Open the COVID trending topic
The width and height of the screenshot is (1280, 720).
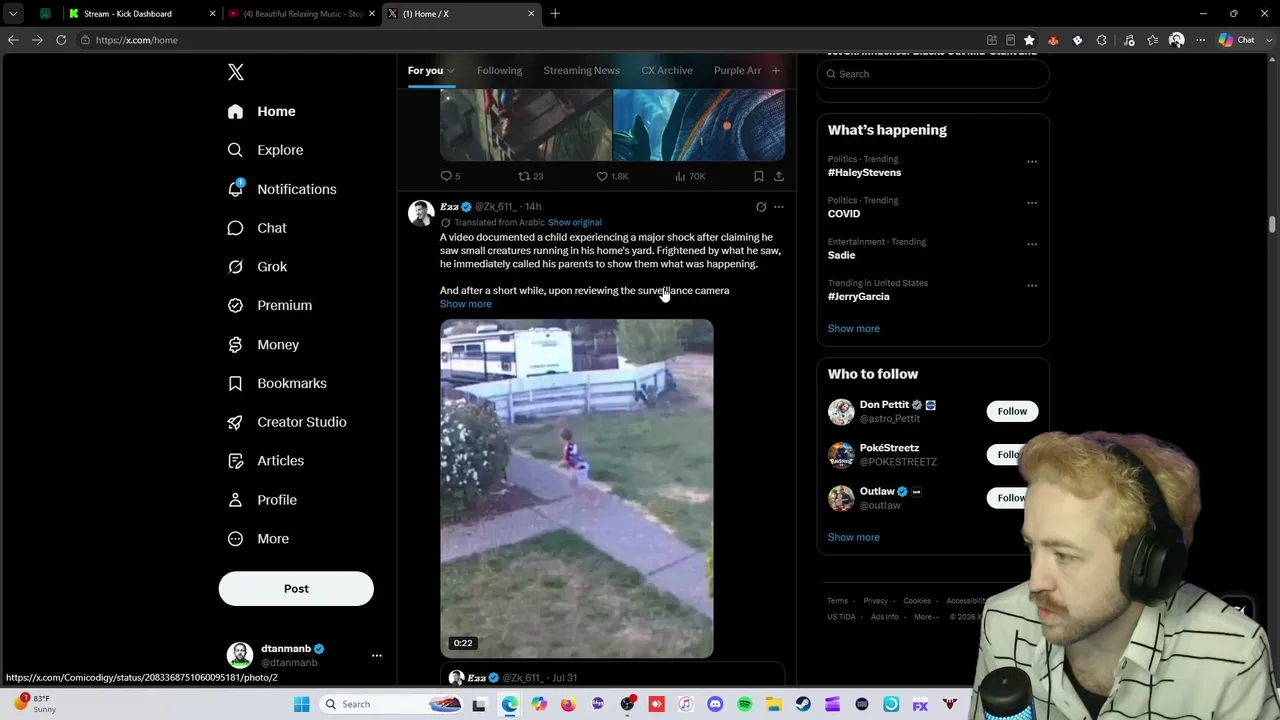tap(844, 214)
